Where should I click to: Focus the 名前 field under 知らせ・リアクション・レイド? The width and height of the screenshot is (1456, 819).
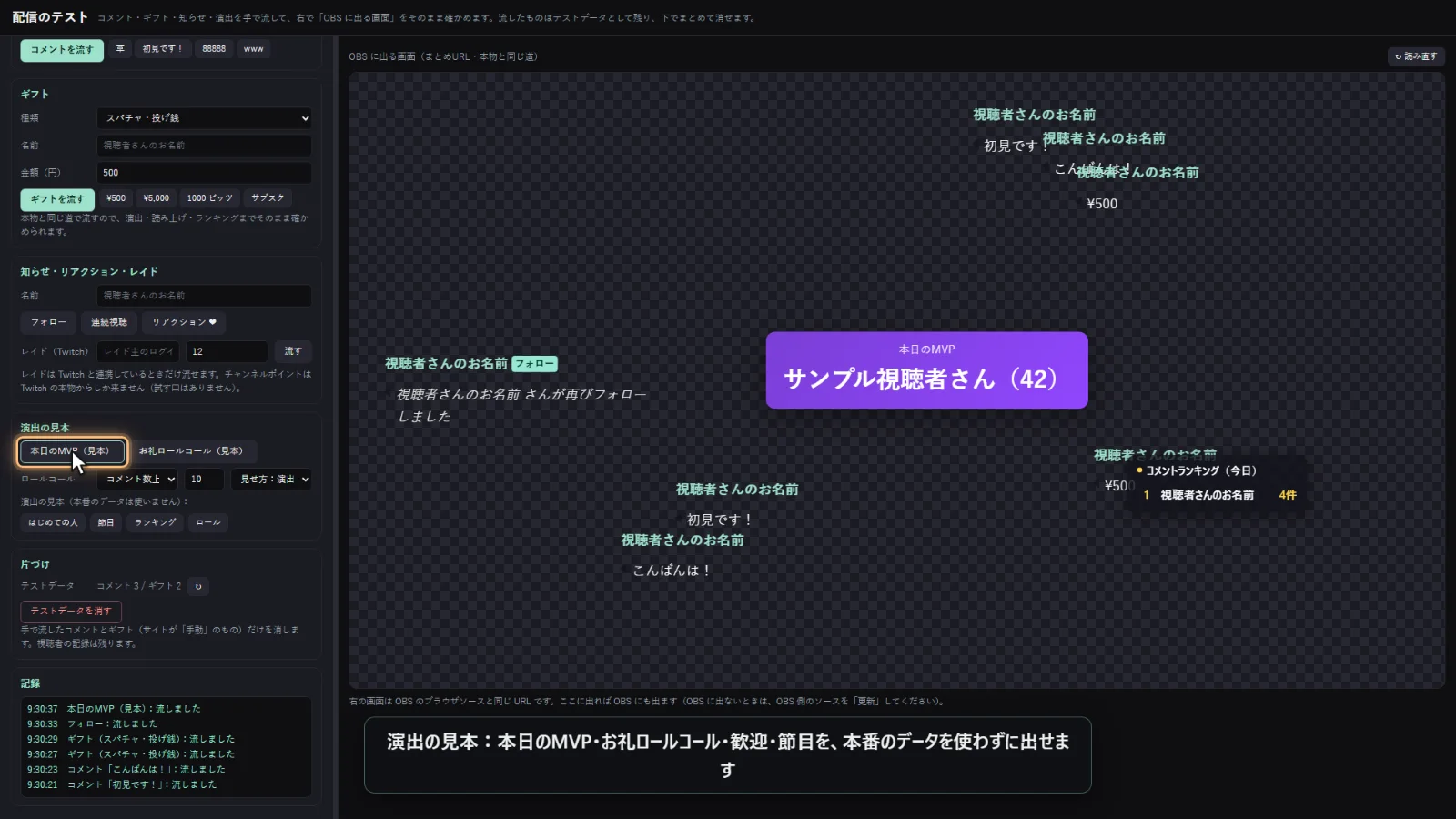coord(204,296)
